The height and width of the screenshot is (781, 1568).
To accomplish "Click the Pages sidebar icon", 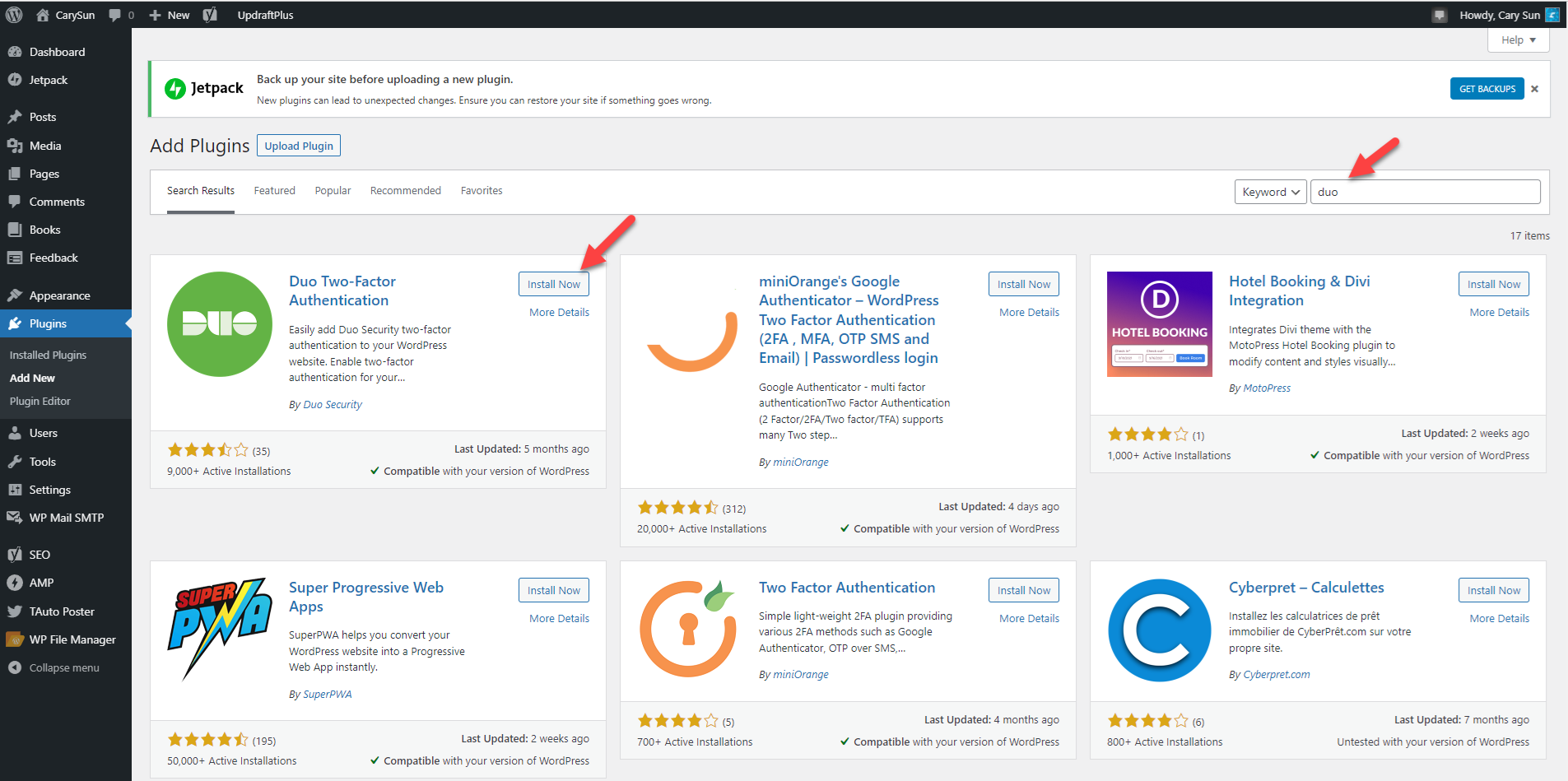I will pos(15,174).
